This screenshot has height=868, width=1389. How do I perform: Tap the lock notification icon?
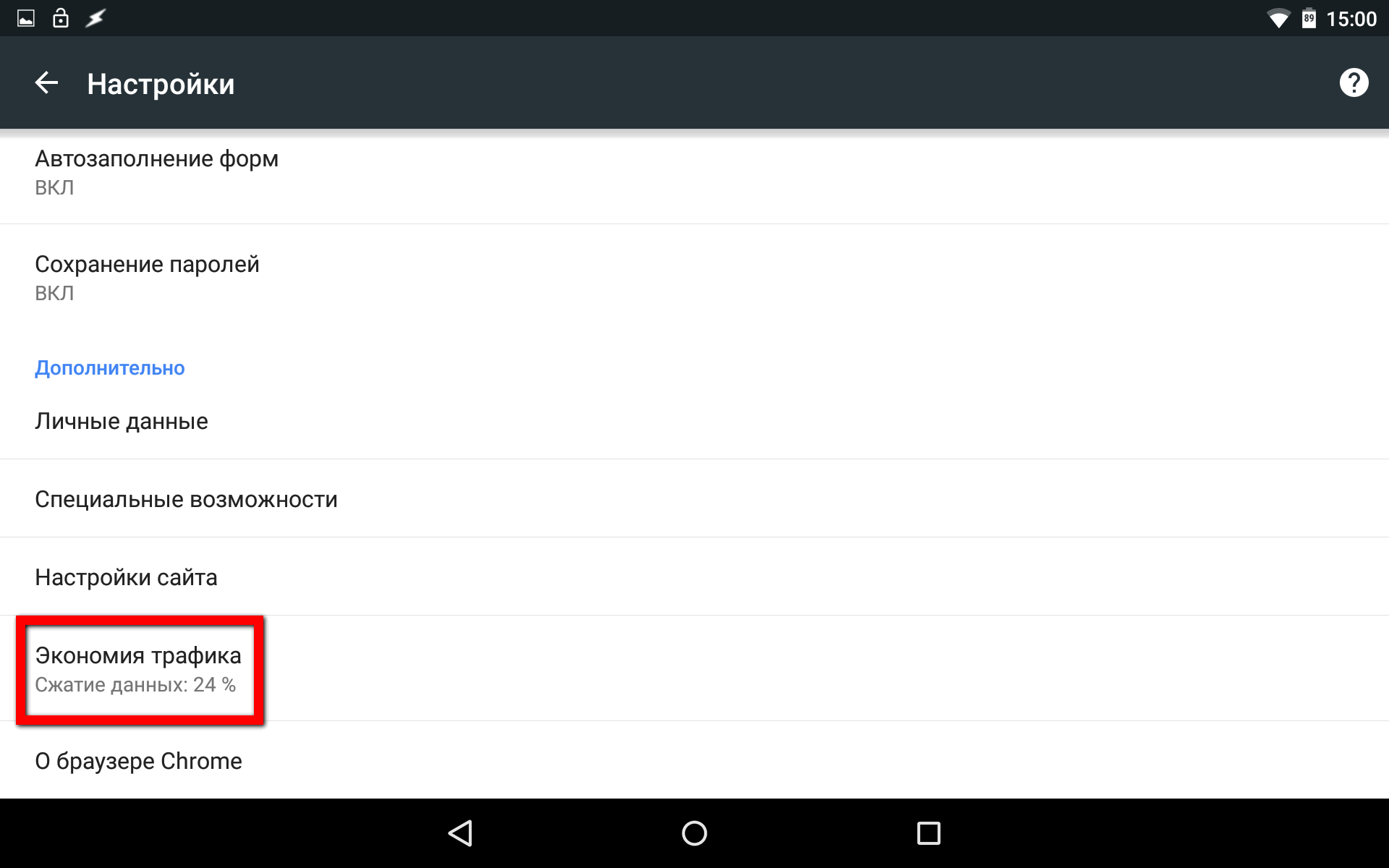coord(61,17)
